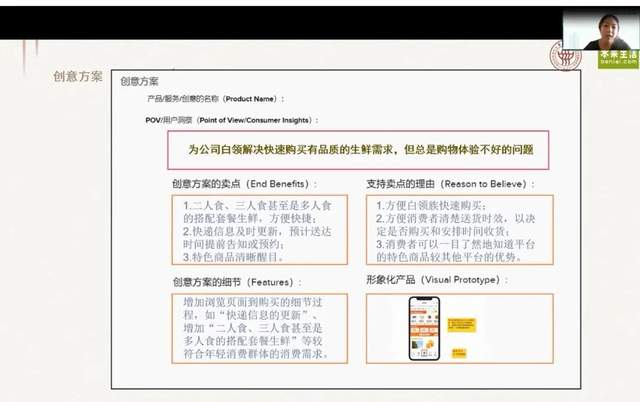Click the upper yellow callout beside the phone
The height and width of the screenshot is (402, 640).
[461, 325]
